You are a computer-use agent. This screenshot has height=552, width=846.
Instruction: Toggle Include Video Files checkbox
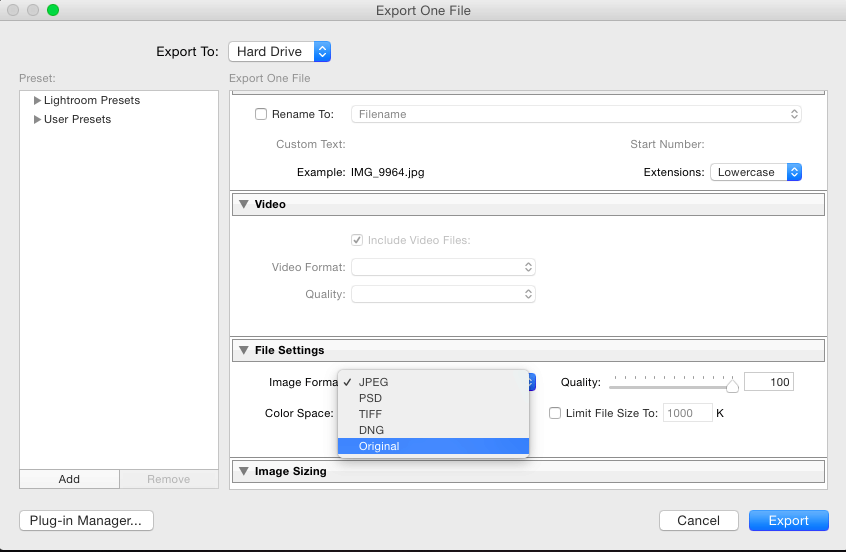357,240
